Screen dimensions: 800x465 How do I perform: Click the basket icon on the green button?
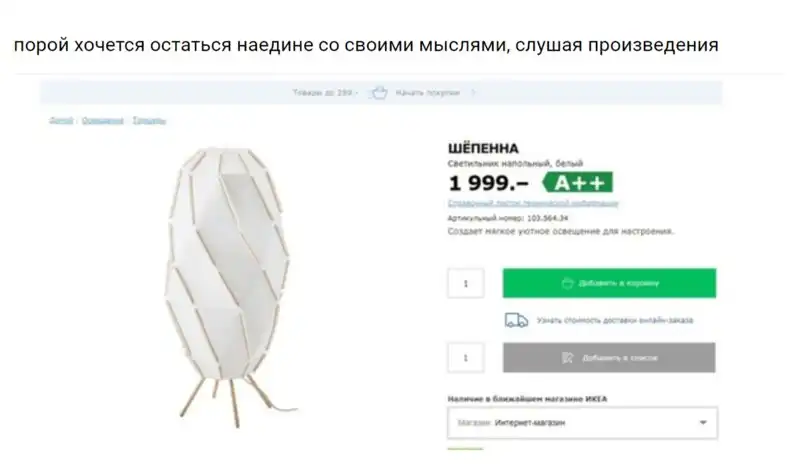point(567,283)
